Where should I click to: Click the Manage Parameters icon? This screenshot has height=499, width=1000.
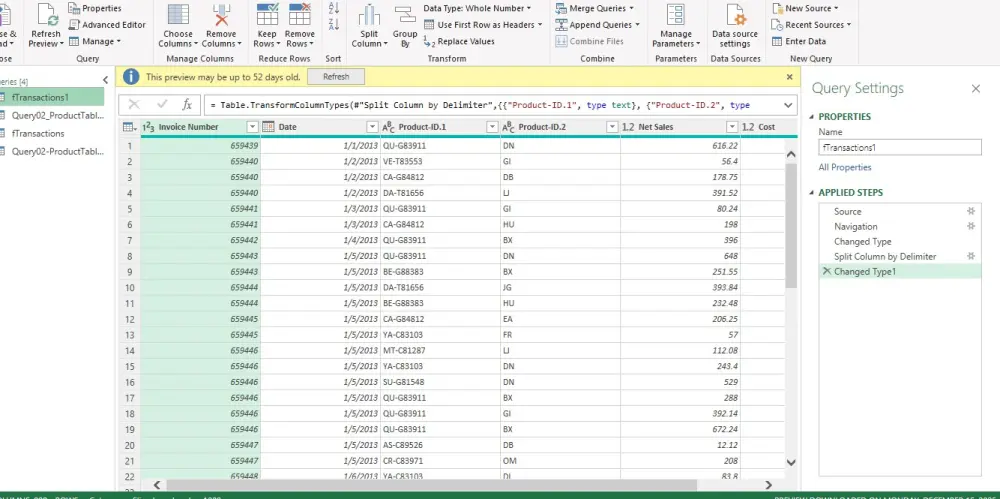point(675,15)
